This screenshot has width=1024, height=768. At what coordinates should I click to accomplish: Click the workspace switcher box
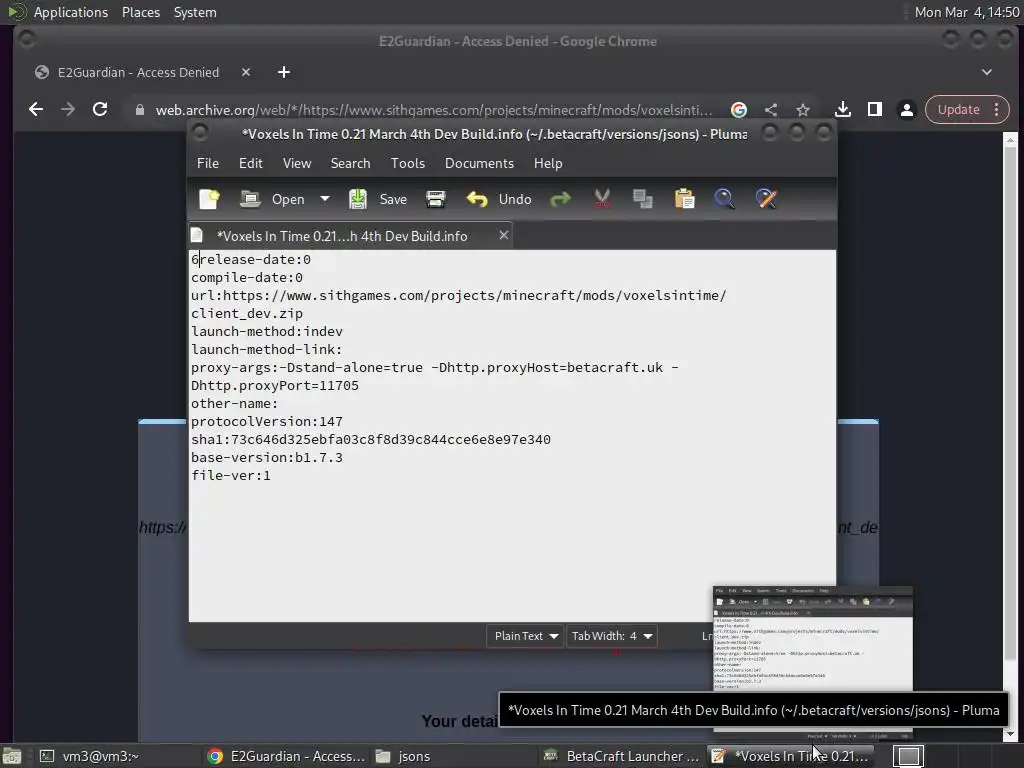[x=908, y=756]
